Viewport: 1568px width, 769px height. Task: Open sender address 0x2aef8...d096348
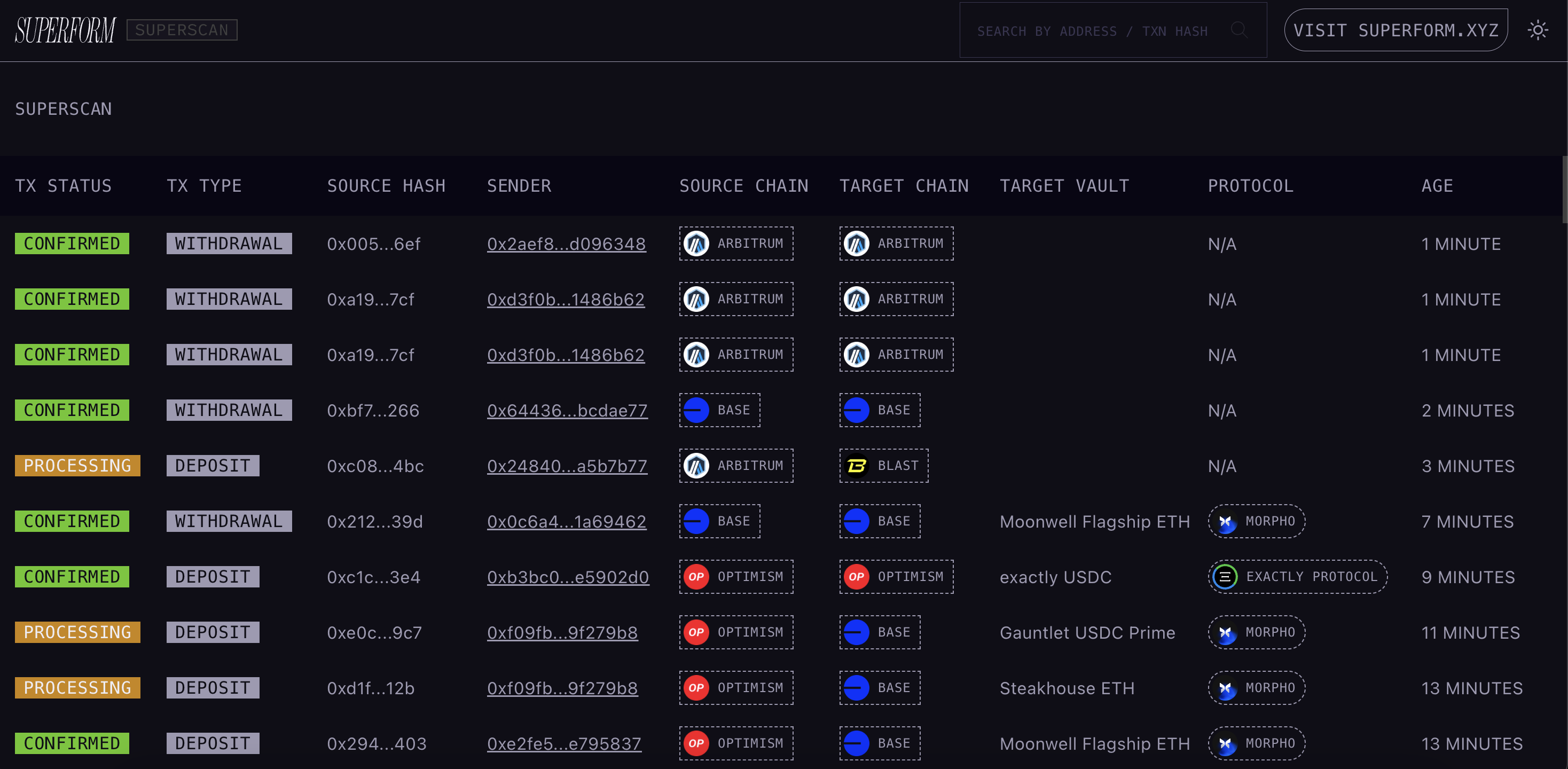tap(566, 244)
